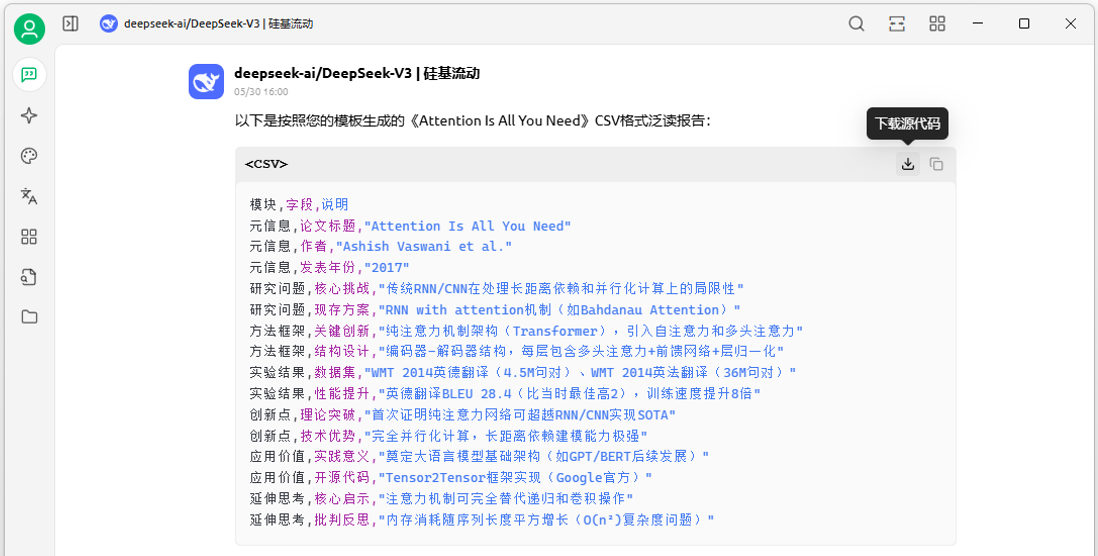1098x556 pixels.
Task: Click the <CSV> code block label
Action: click(266, 164)
